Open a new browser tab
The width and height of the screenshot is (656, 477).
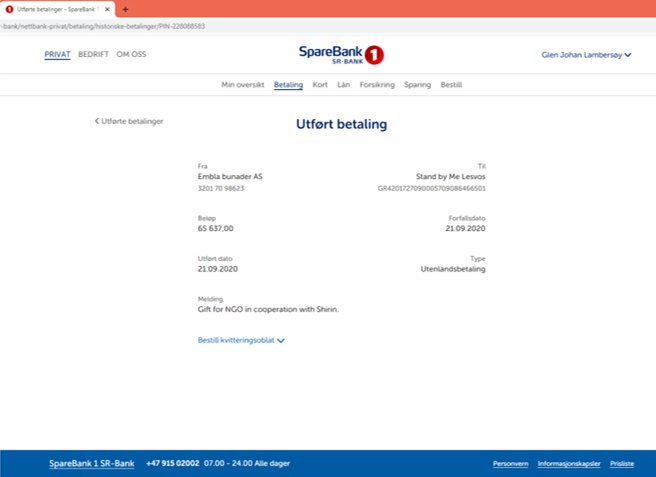pyautogui.click(x=125, y=9)
